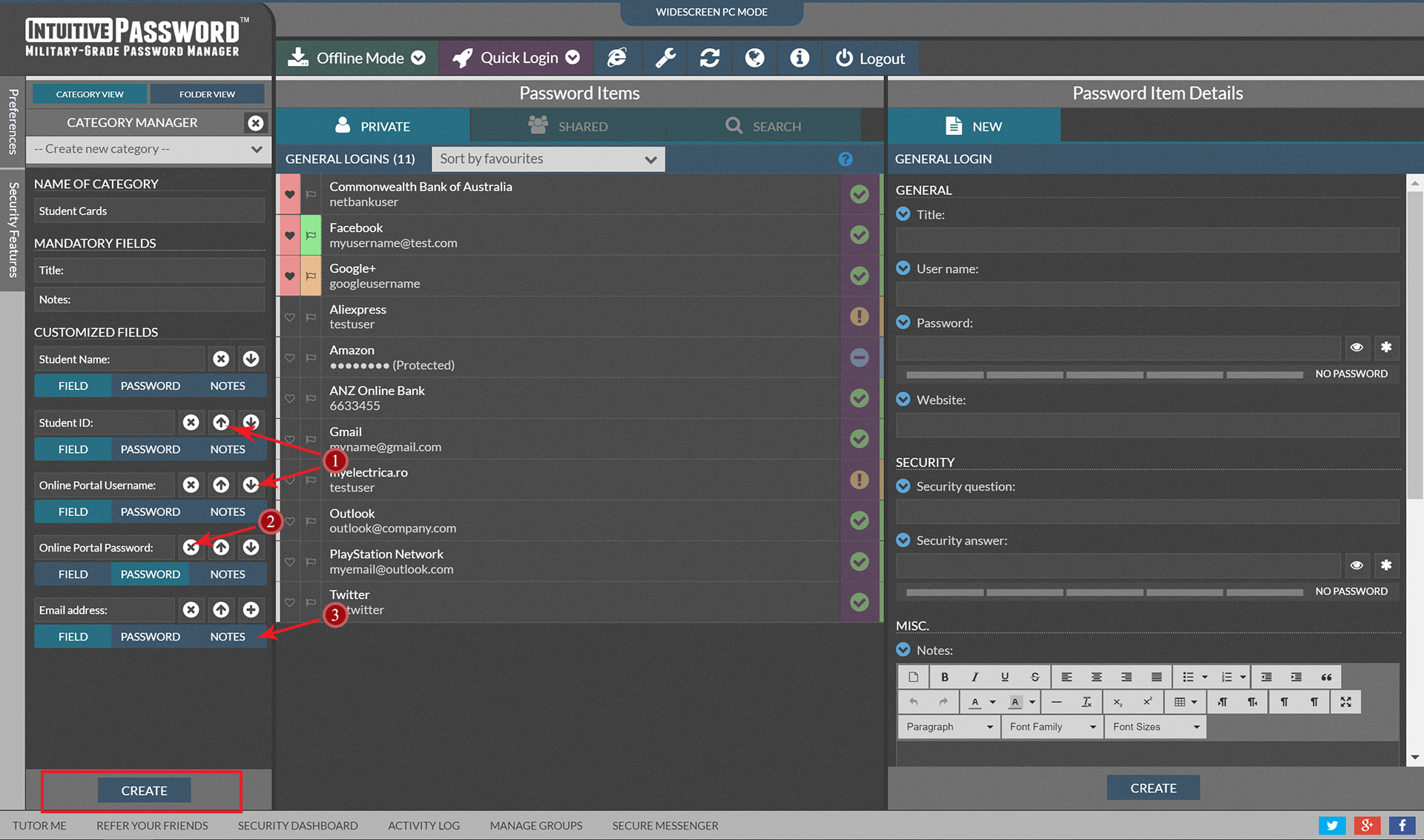
Task: Click Create button in Password Item Details
Action: pyautogui.click(x=1153, y=788)
